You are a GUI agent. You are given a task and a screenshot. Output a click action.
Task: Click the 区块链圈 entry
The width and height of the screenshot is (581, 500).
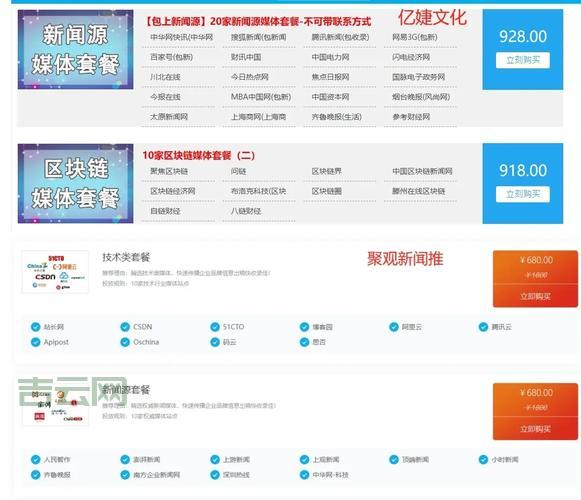326,192
